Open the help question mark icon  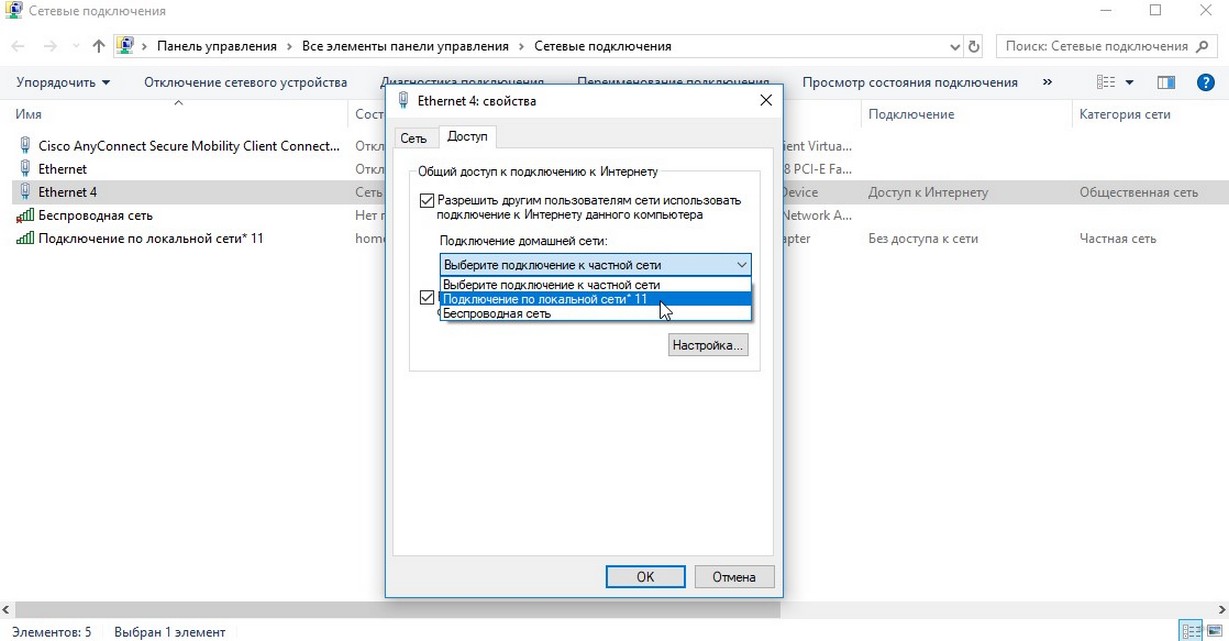tap(1205, 83)
